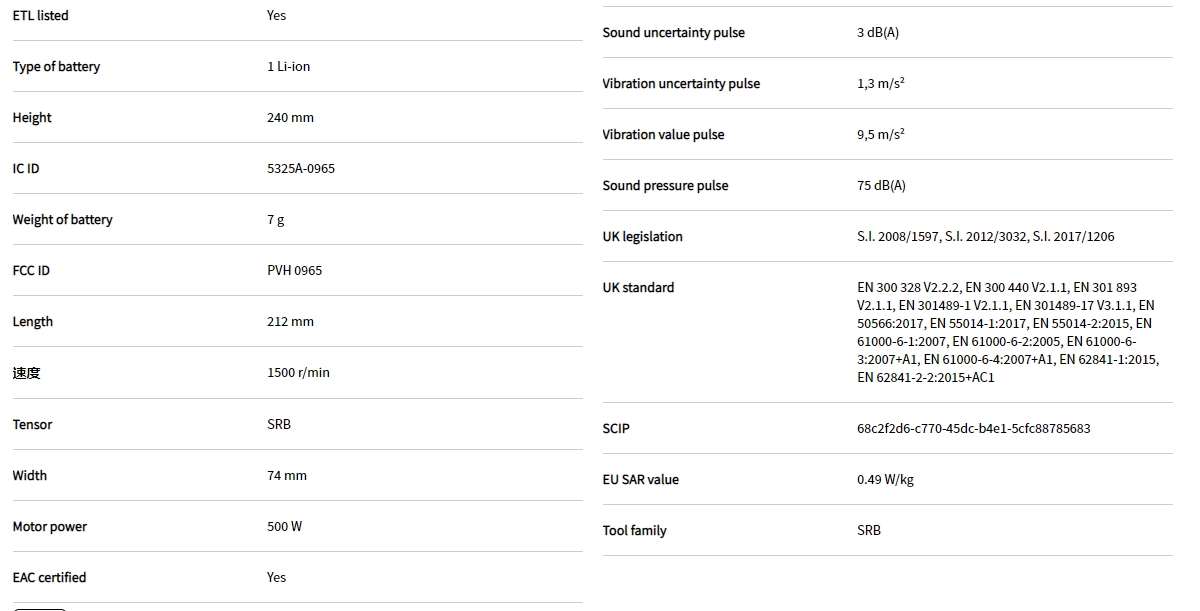Click the Weight of battery label
This screenshot has height=611, width=1200.
click(62, 220)
